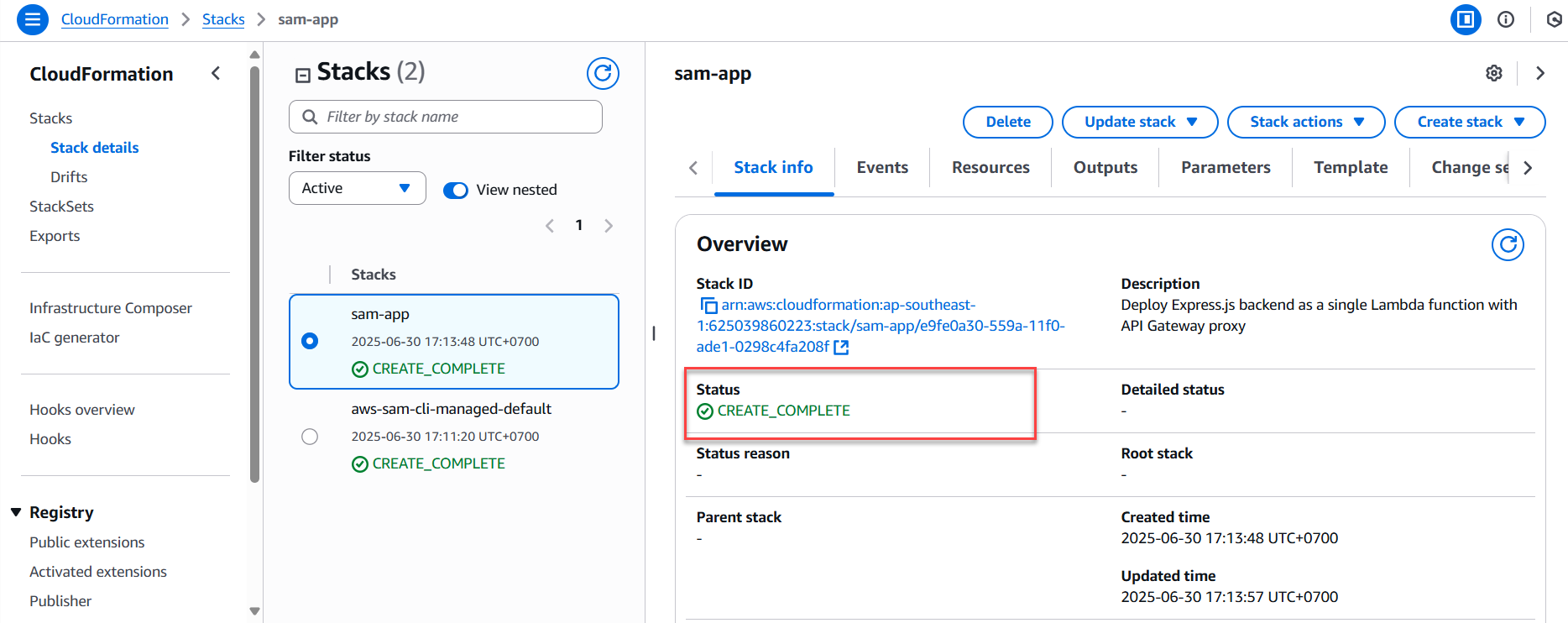This screenshot has width=1568, height=623.
Task: View the Template tab
Action: (x=1351, y=167)
